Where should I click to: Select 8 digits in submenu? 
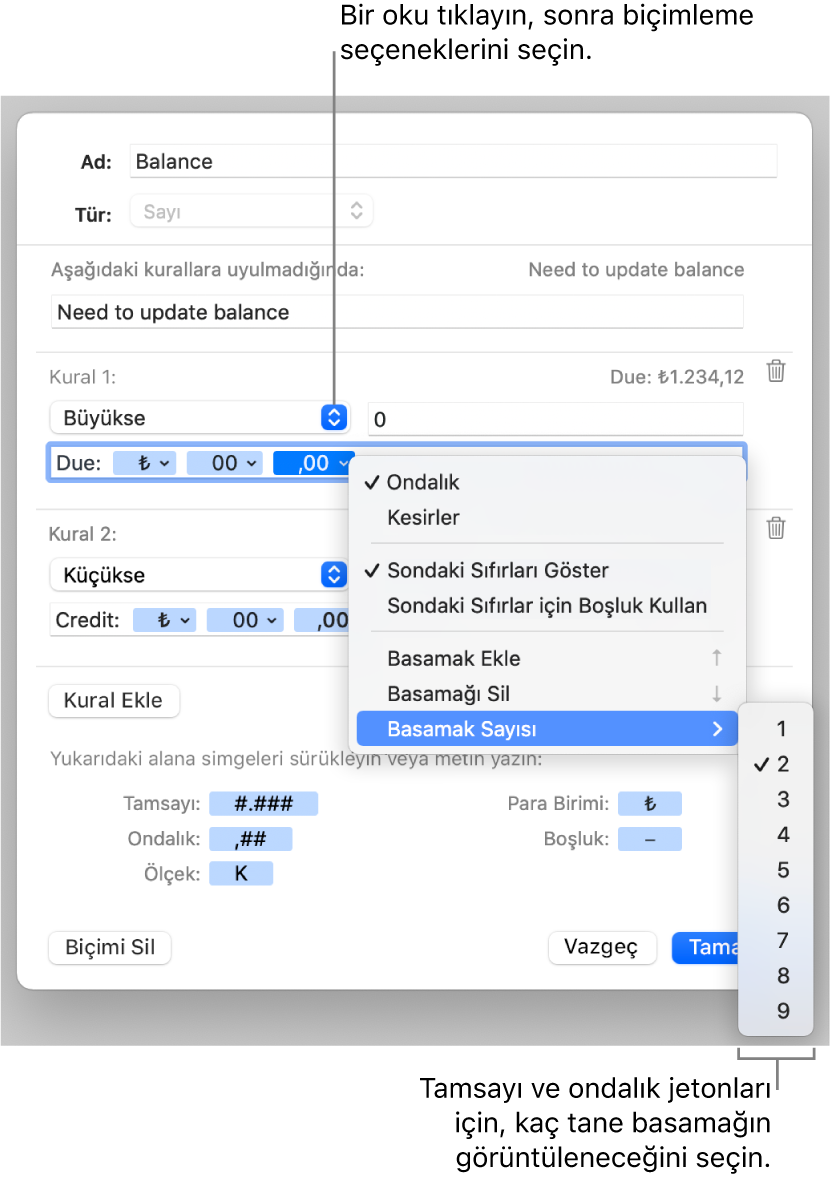(776, 976)
